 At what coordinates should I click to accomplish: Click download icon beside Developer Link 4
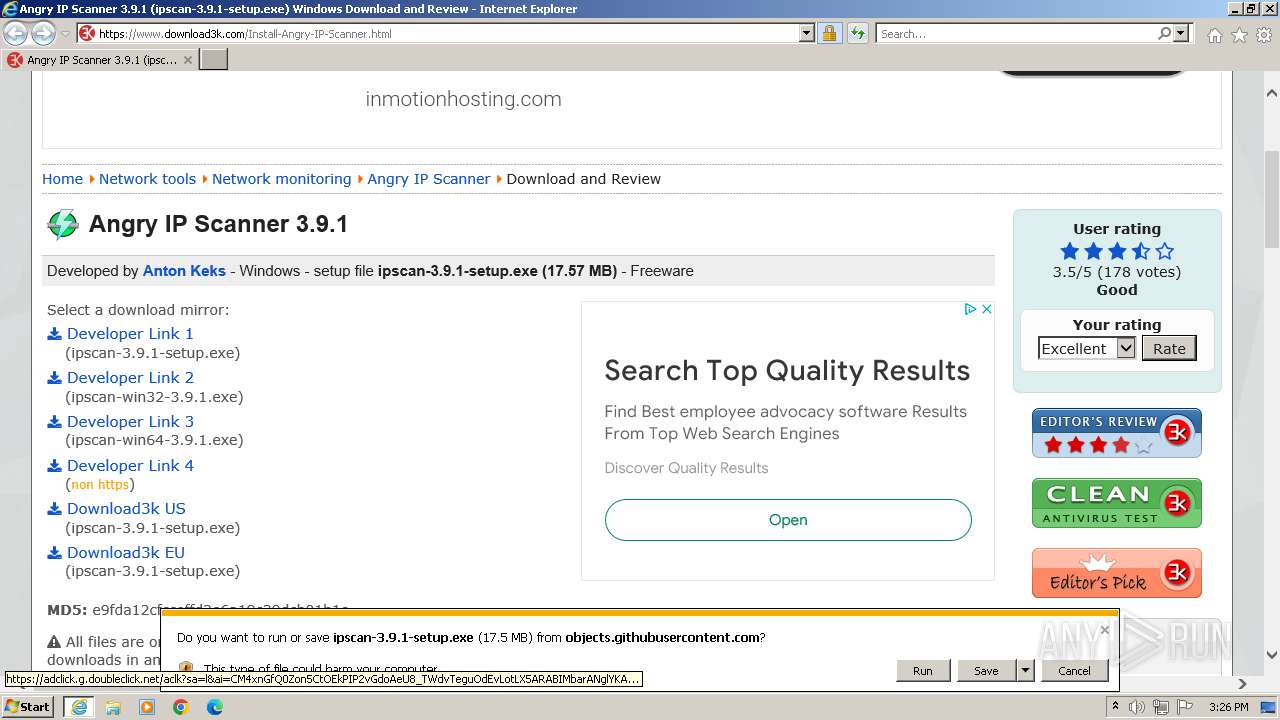(x=55, y=466)
